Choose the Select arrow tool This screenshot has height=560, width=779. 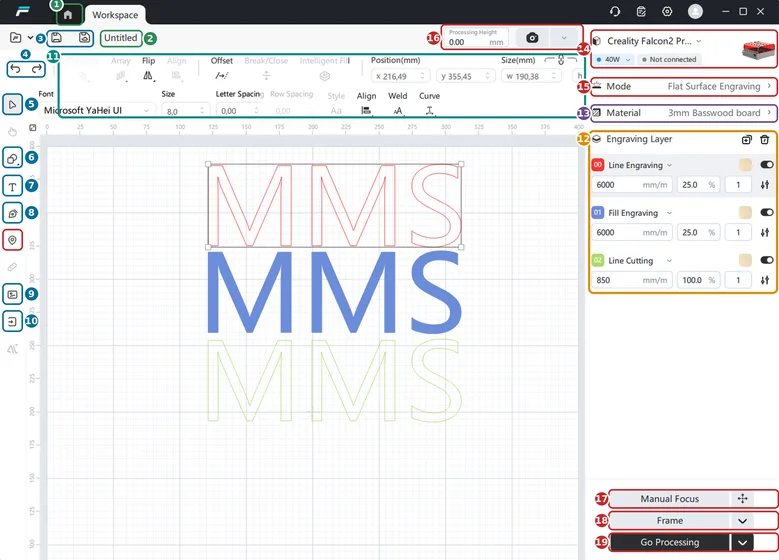[12, 104]
